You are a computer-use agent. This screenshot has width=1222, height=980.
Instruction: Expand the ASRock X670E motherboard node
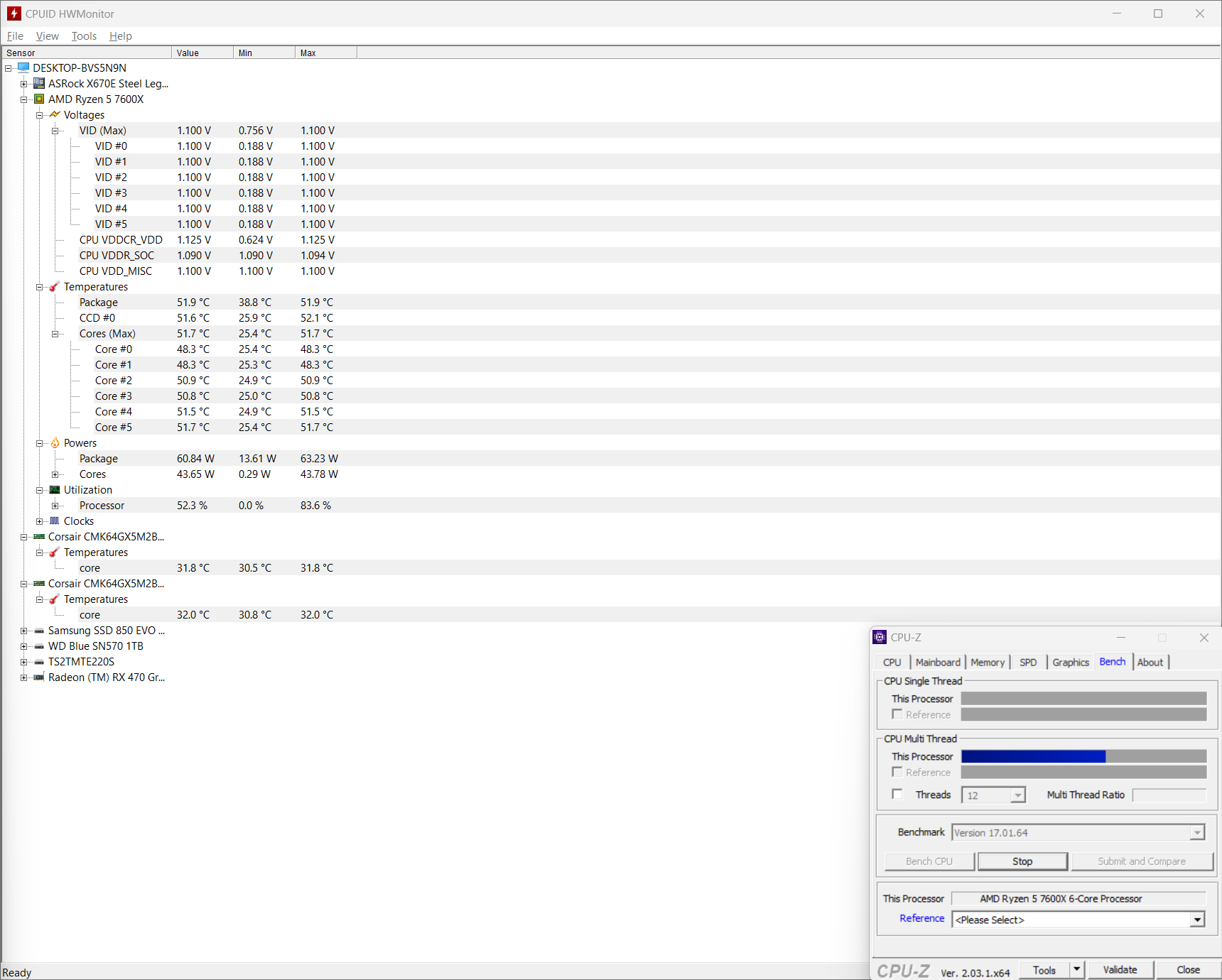point(24,84)
